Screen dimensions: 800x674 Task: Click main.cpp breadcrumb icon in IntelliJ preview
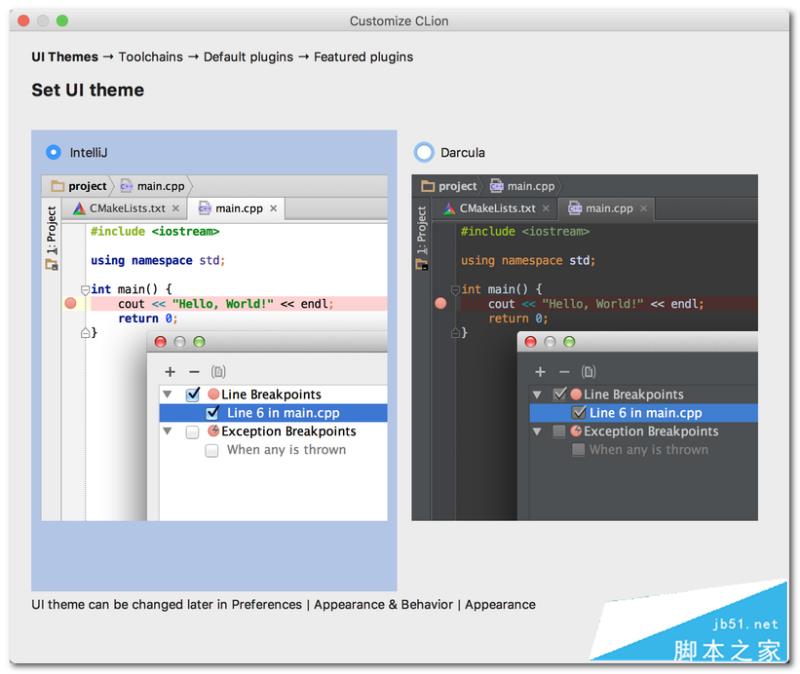126,186
